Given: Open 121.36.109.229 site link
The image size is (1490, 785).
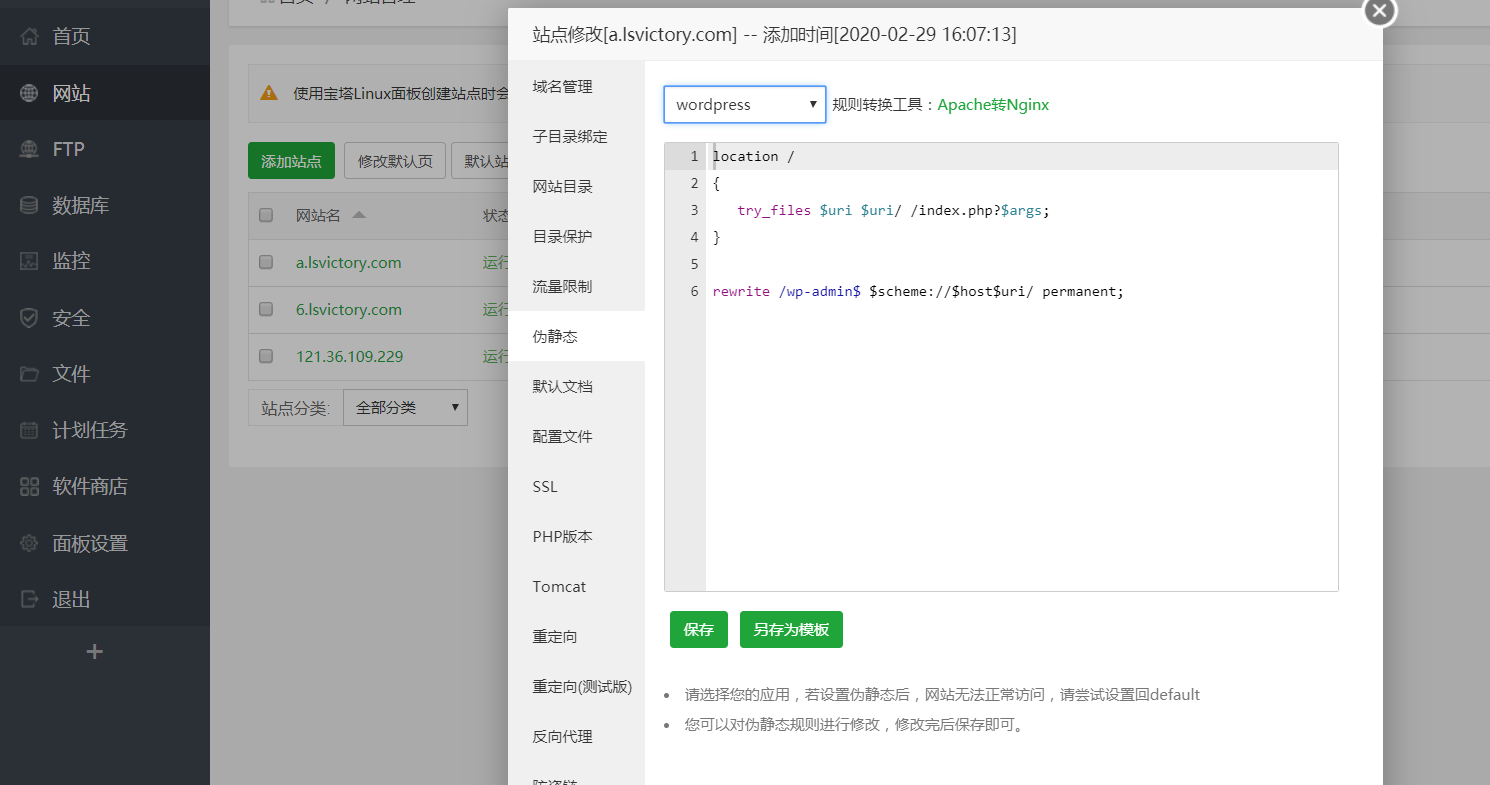Looking at the screenshot, I should click(x=350, y=357).
